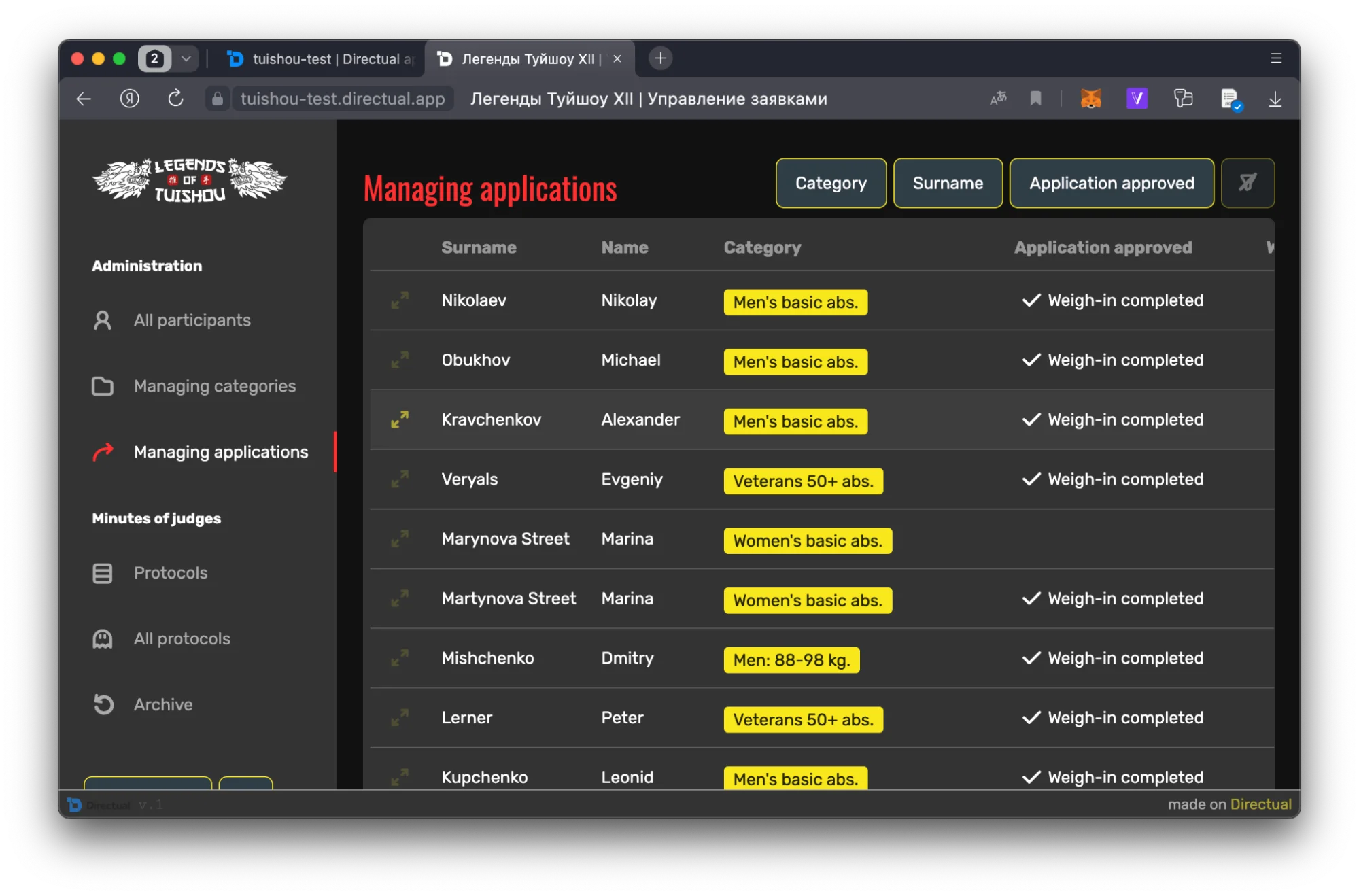1359x896 pixels.
Task: Open the Surname filter button
Action: [x=947, y=183]
